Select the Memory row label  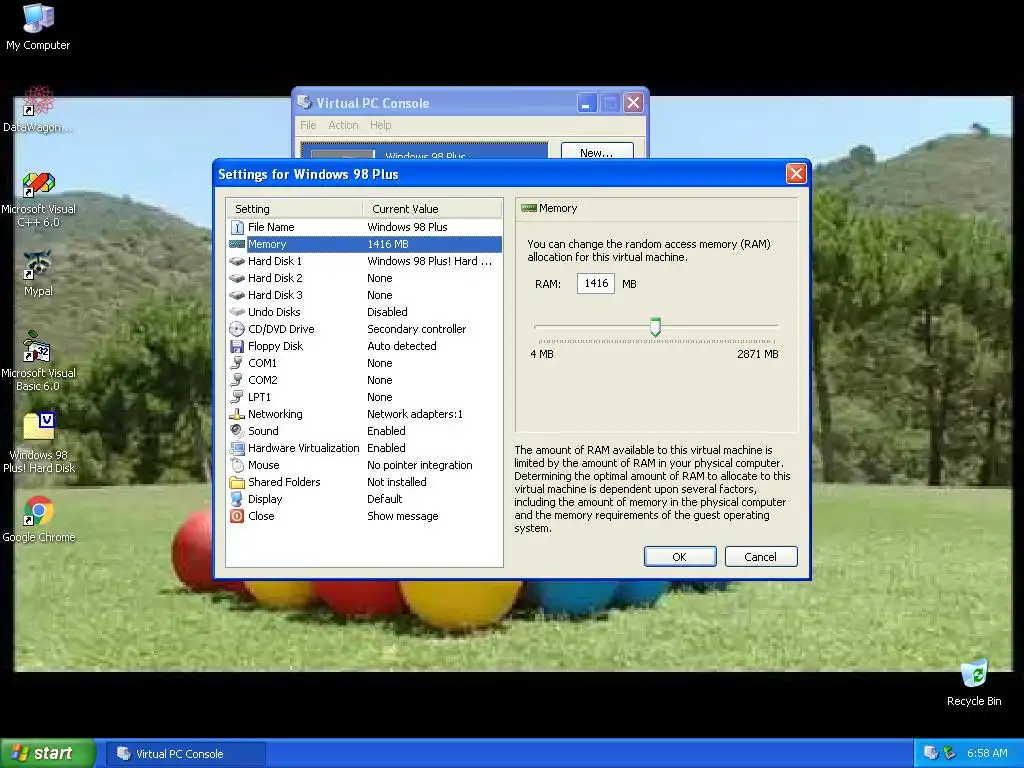[x=267, y=244]
